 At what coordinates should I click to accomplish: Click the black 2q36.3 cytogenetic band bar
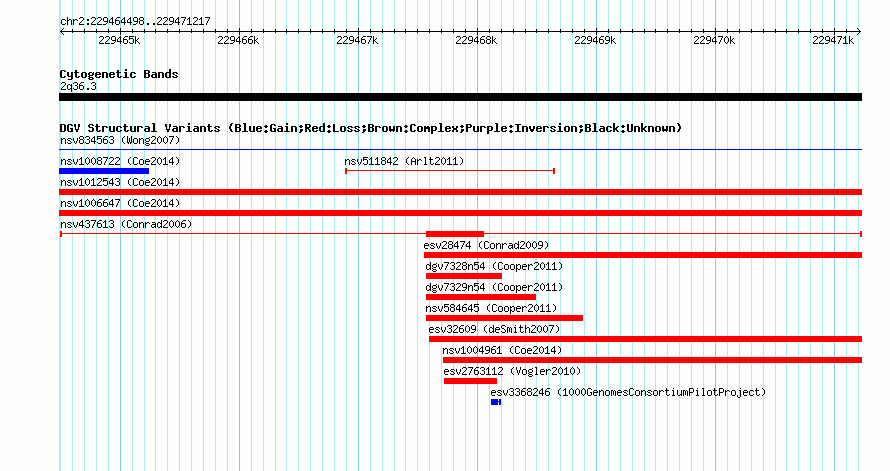click(460, 97)
